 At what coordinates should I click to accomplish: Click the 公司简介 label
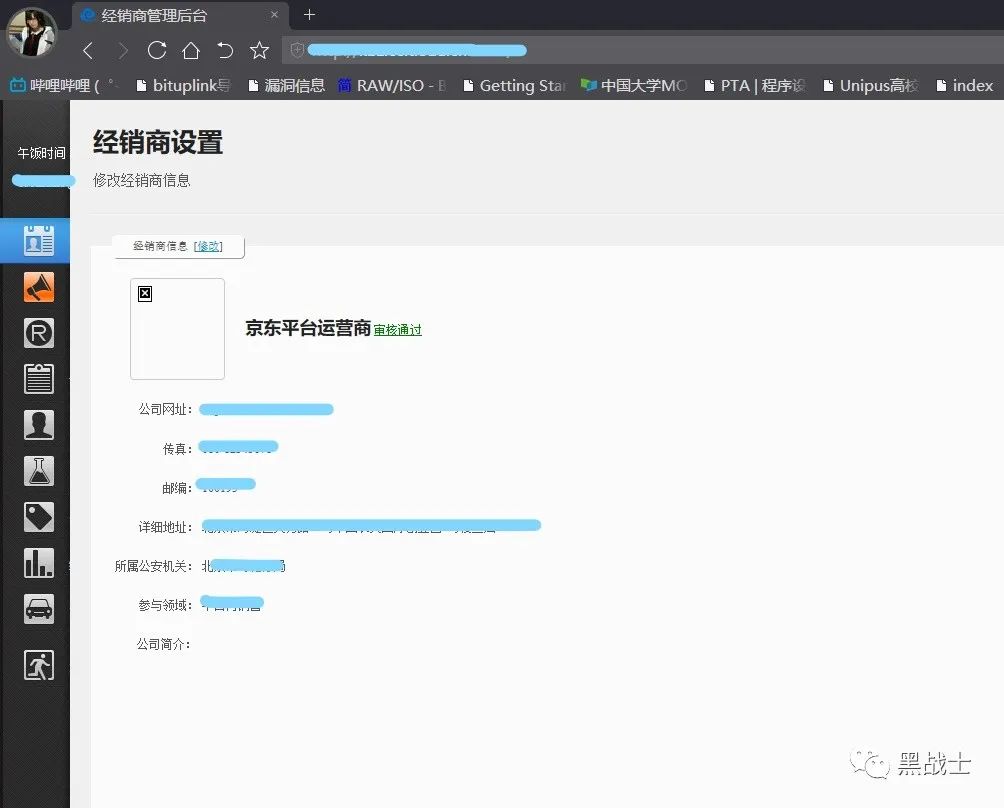(x=164, y=644)
